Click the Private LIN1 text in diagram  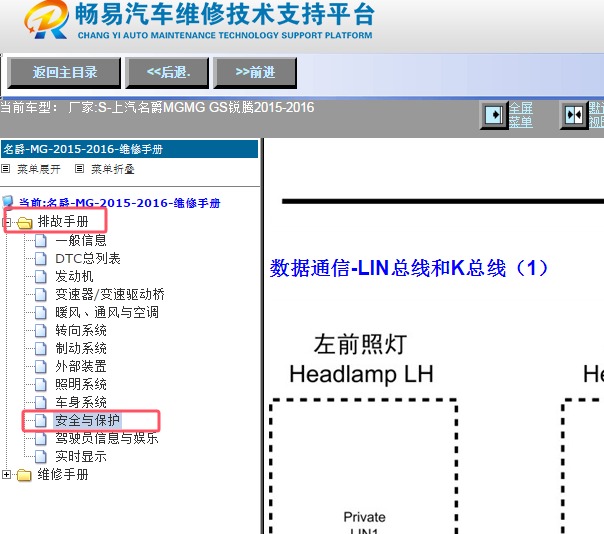click(x=364, y=522)
